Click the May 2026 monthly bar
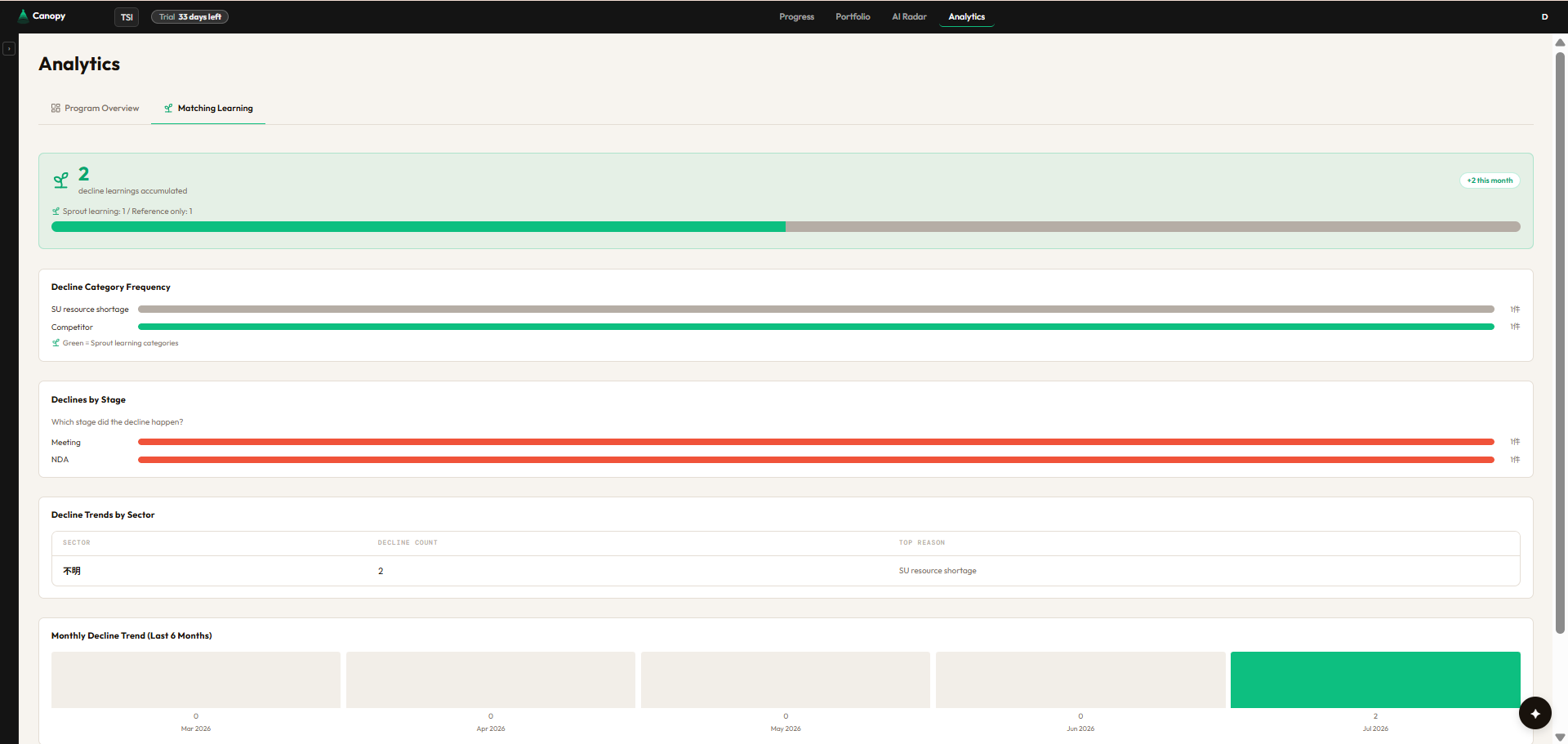Image resolution: width=1568 pixels, height=744 pixels. [x=786, y=679]
